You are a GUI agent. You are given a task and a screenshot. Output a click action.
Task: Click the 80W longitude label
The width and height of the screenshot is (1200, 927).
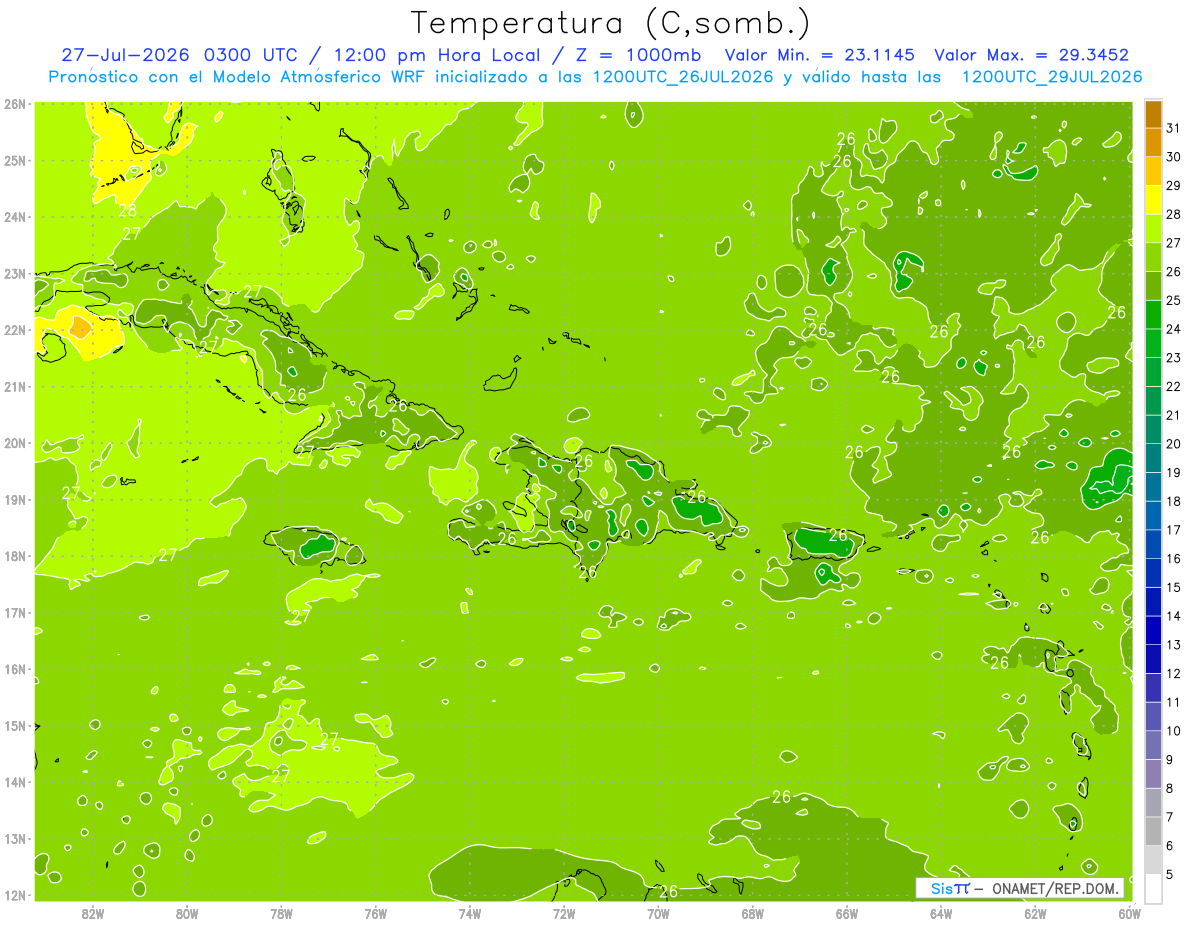click(x=186, y=913)
